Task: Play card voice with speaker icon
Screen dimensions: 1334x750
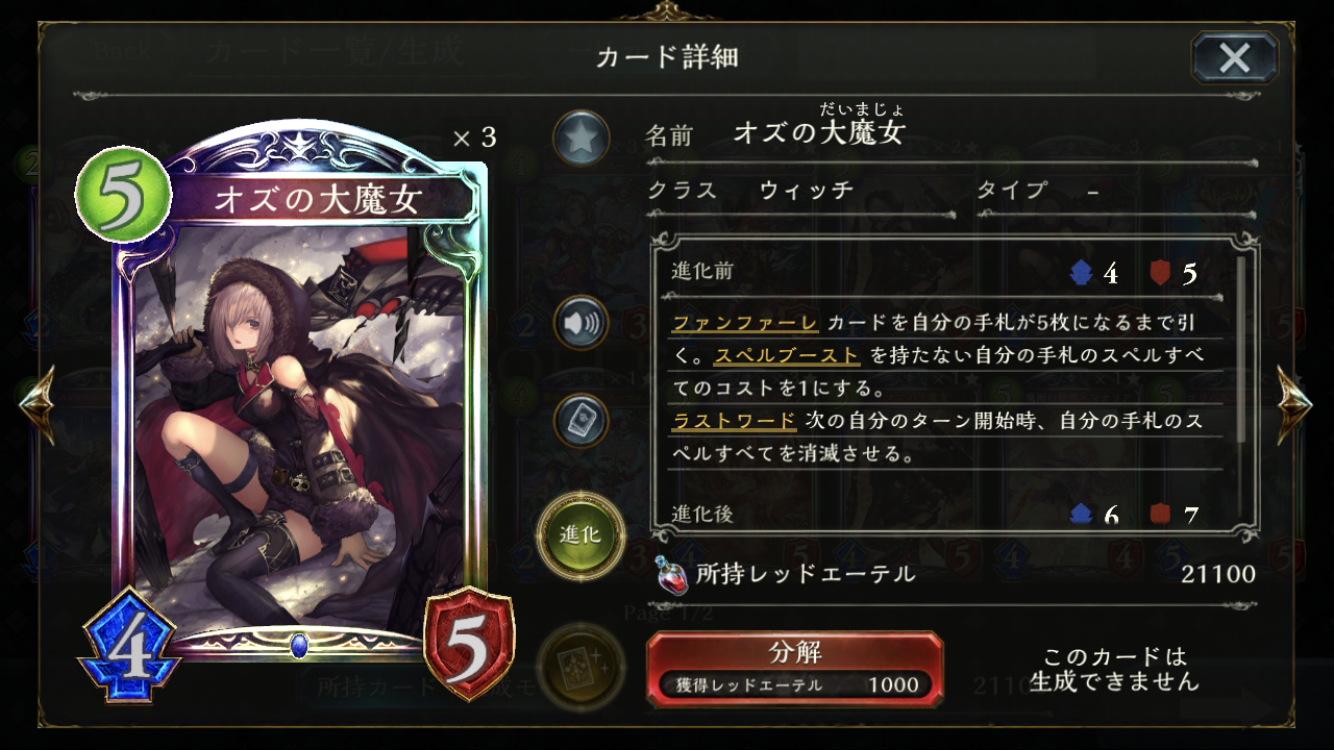Action: click(x=581, y=323)
